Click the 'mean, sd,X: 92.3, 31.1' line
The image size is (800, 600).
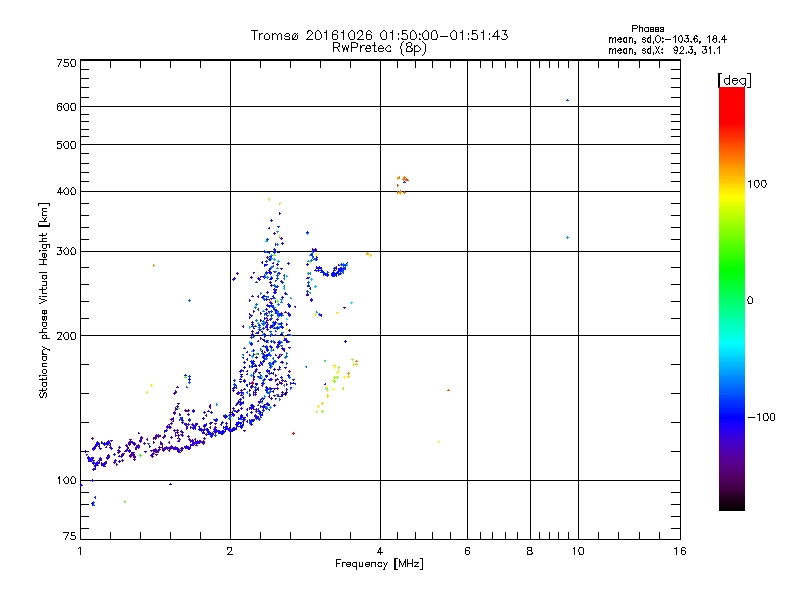point(664,51)
